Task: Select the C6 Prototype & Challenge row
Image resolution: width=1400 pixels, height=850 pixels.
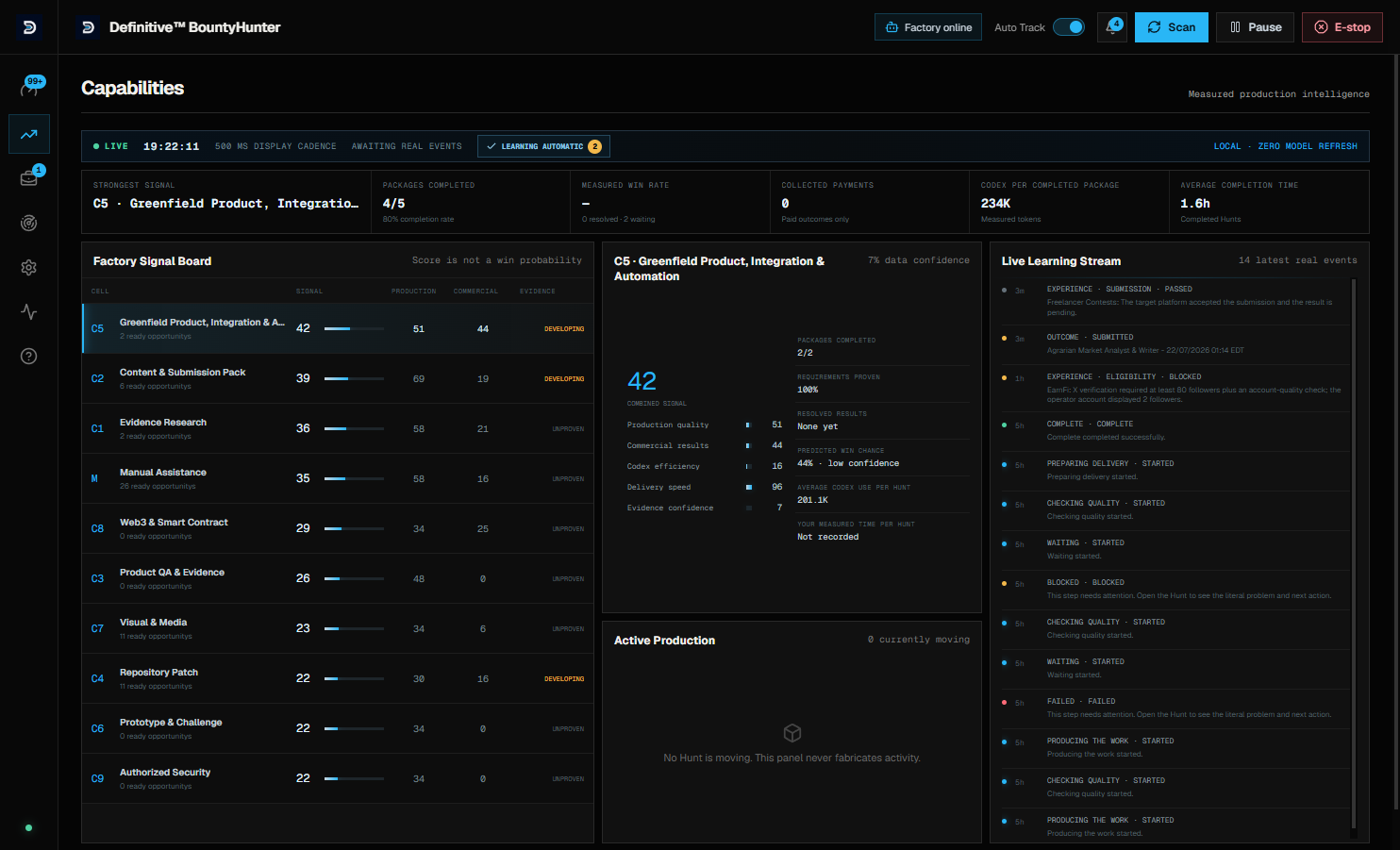Action: click(338, 728)
